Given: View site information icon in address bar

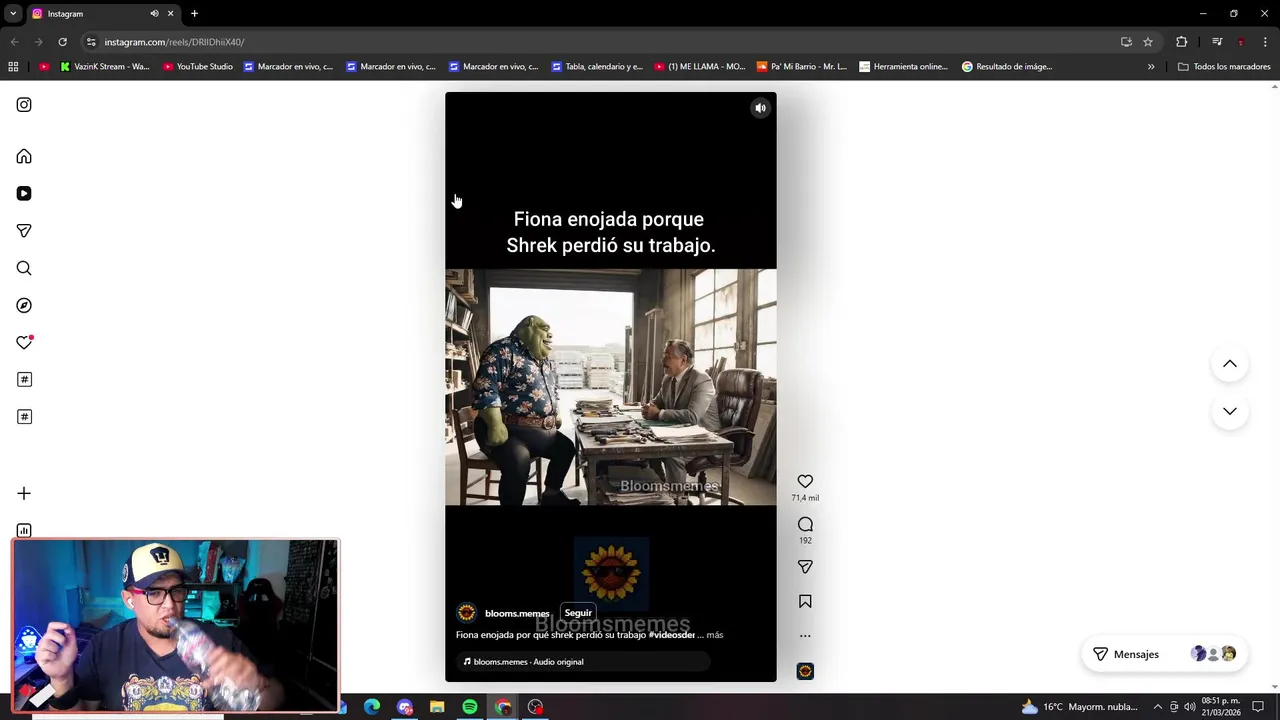Looking at the screenshot, I should point(91,42).
